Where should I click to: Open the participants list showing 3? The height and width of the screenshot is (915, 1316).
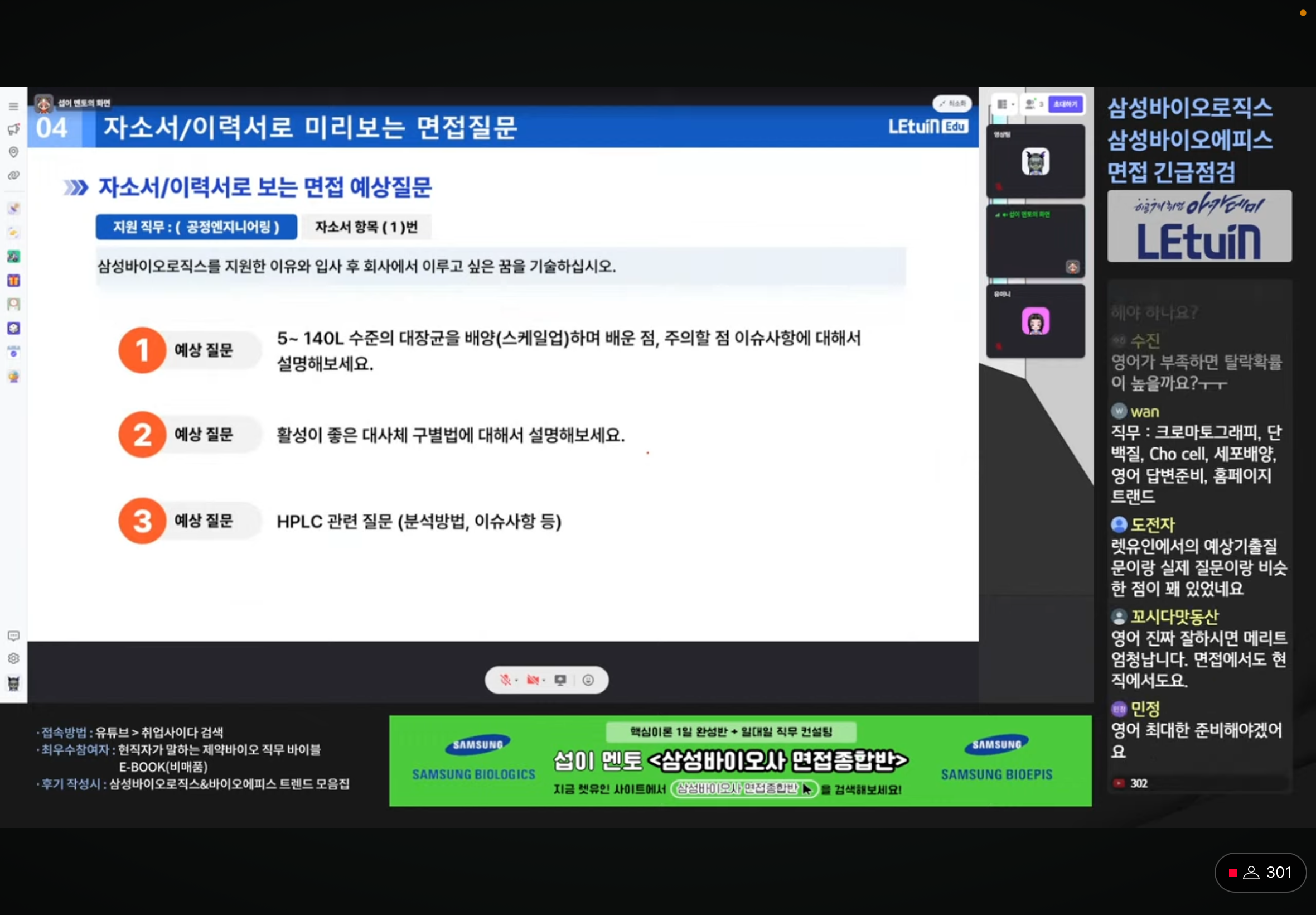pos(1033,104)
